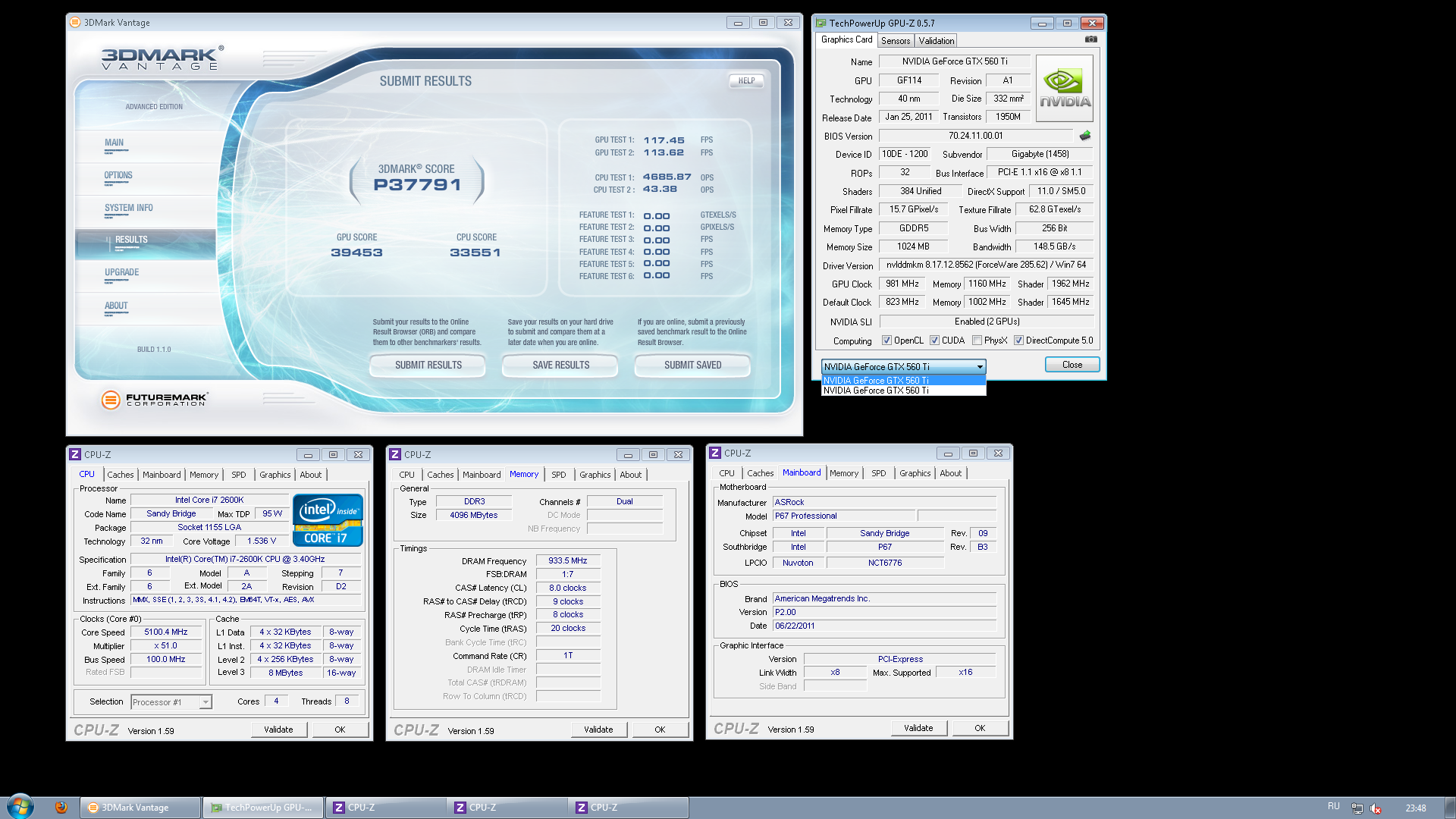Click the P37791 3DMark score value
The width and height of the screenshot is (1456, 819).
coord(417,185)
